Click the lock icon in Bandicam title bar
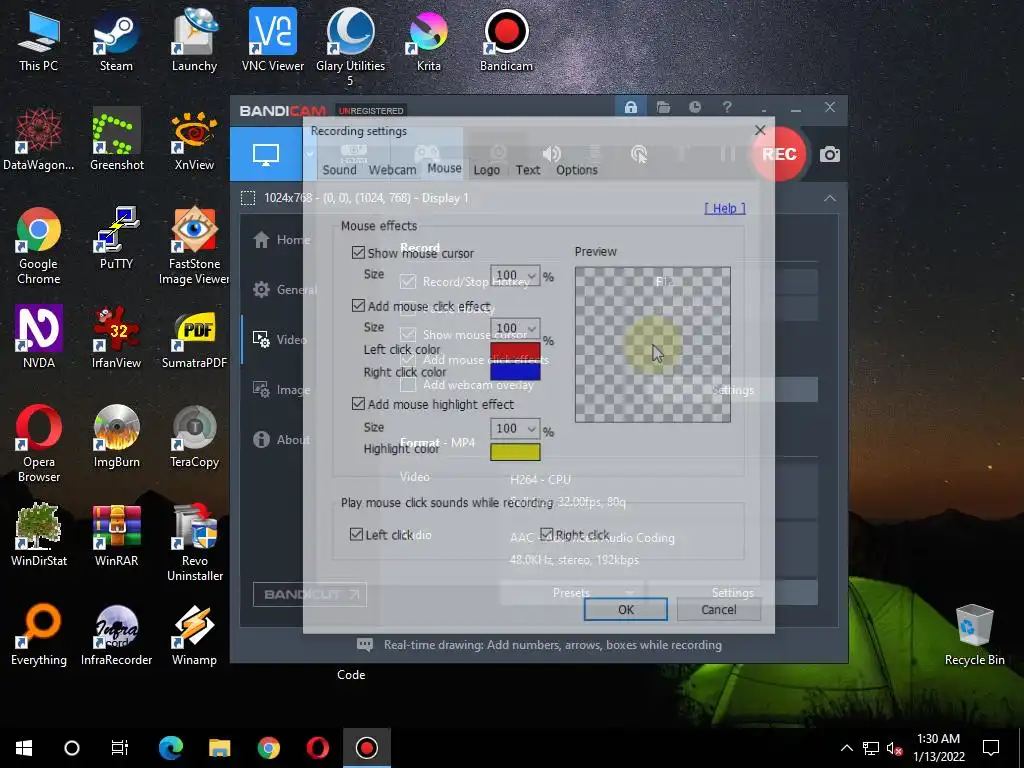Image resolution: width=1024 pixels, height=768 pixels. point(631,107)
